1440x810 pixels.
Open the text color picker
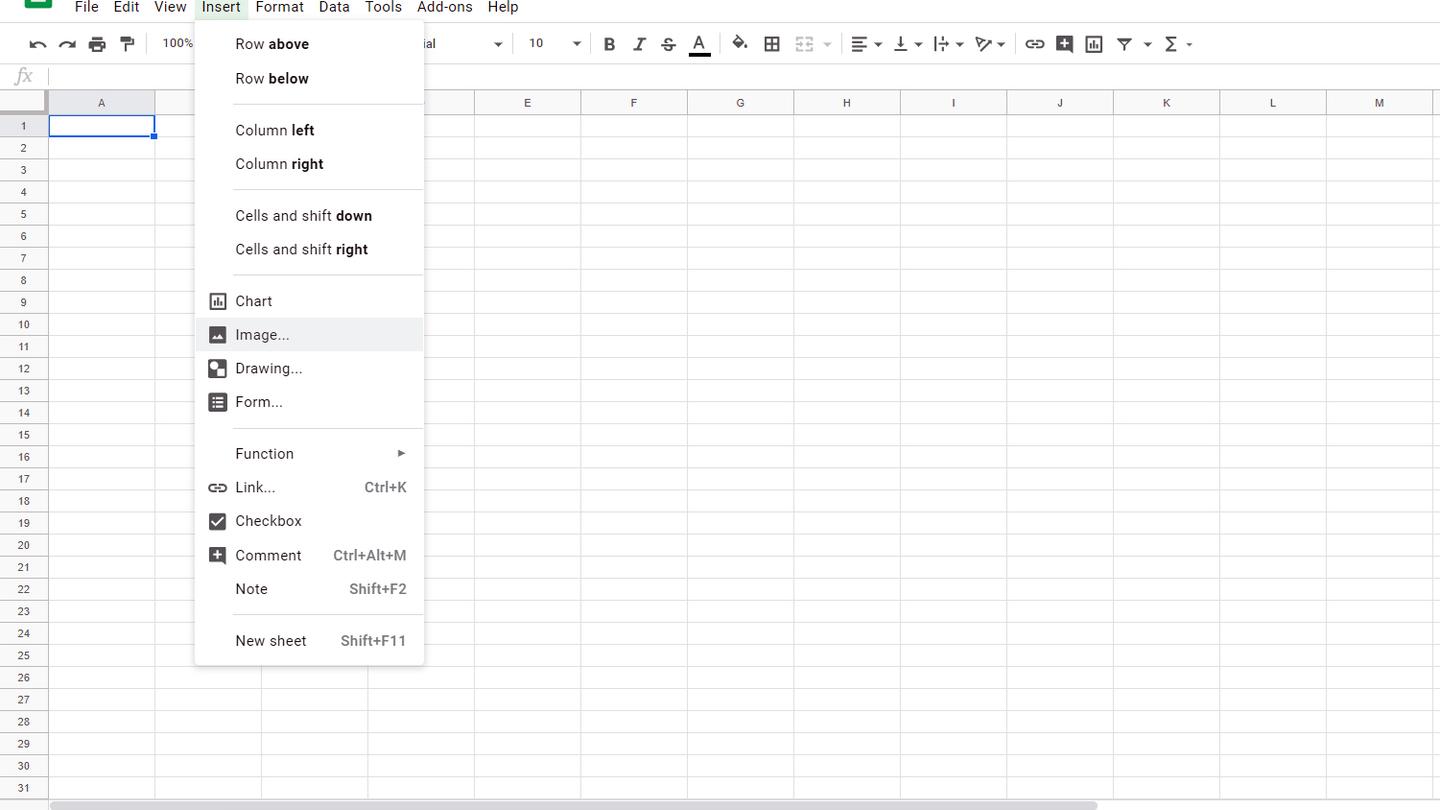pyautogui.click(x=700, y=44)
